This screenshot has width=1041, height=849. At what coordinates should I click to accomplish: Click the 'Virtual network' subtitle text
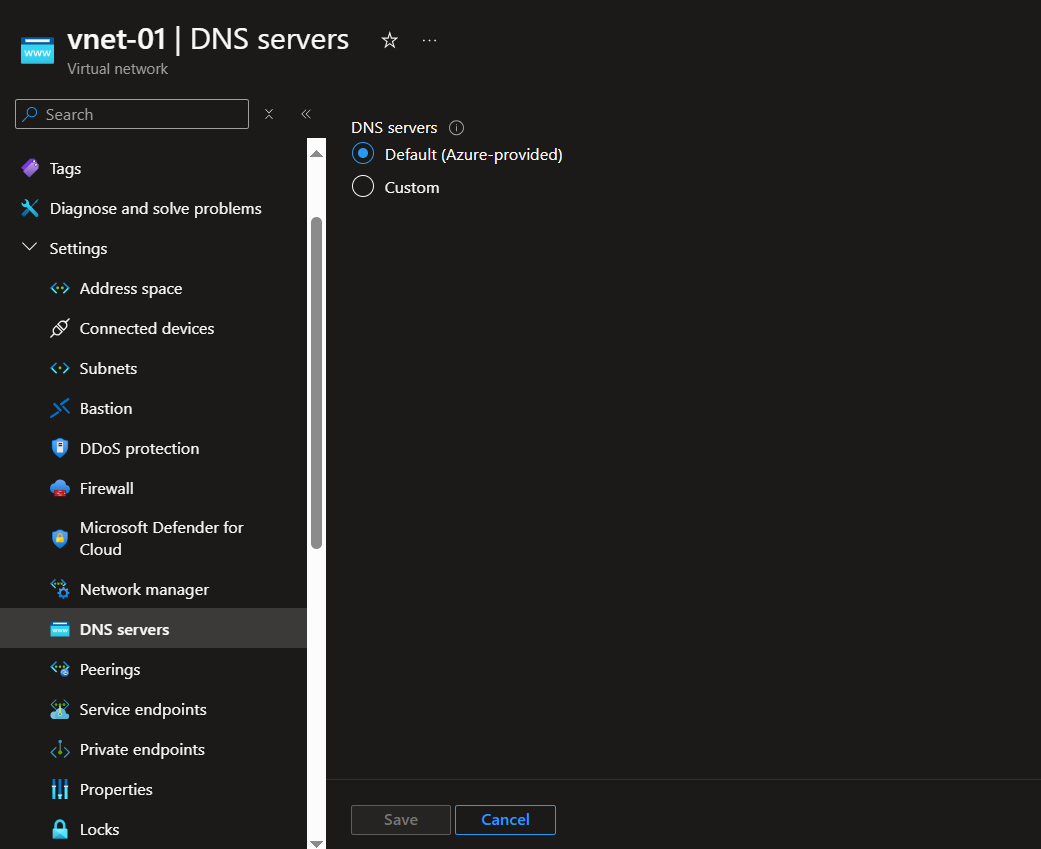coord(118,69)
